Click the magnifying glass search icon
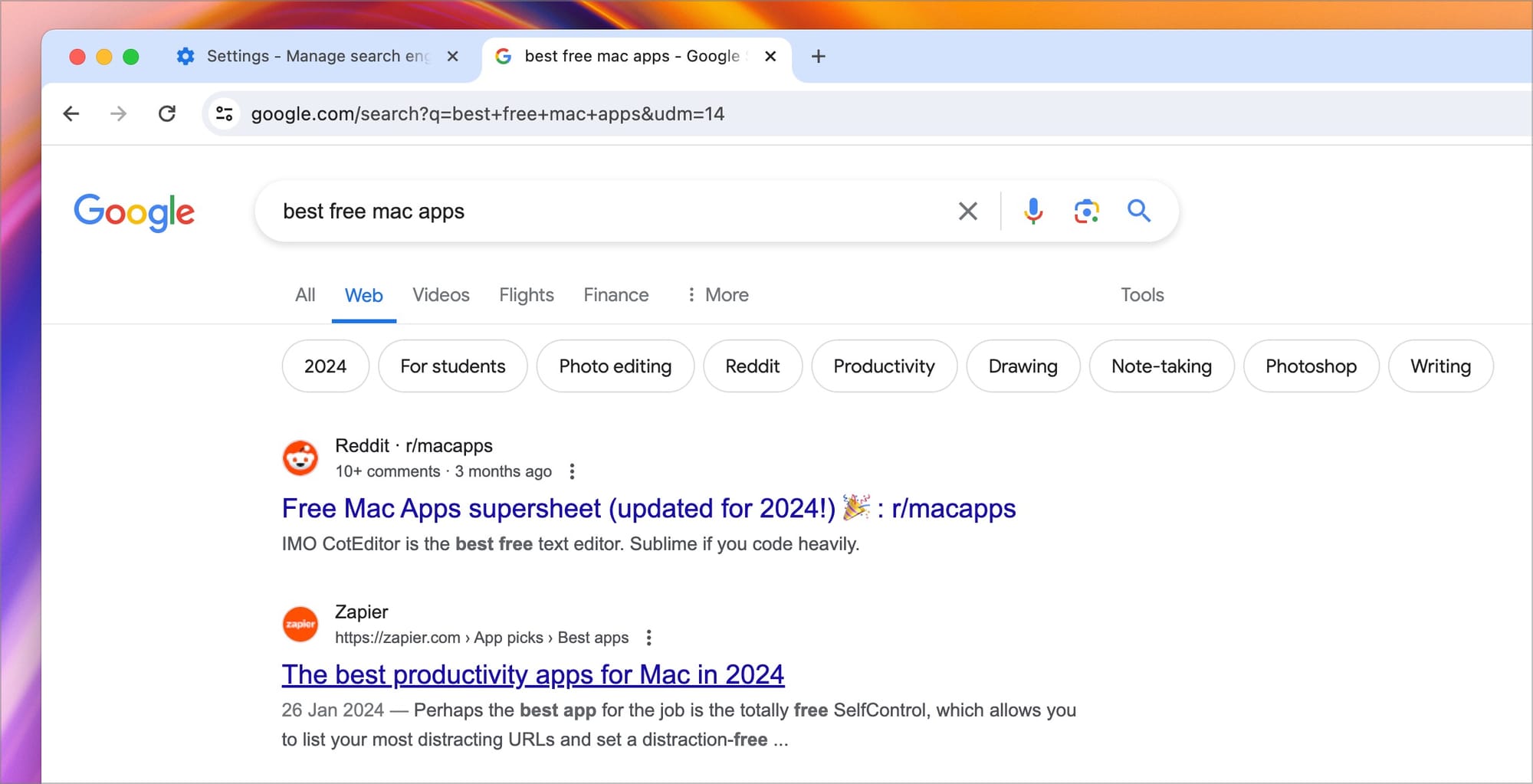 (1139, 211)
